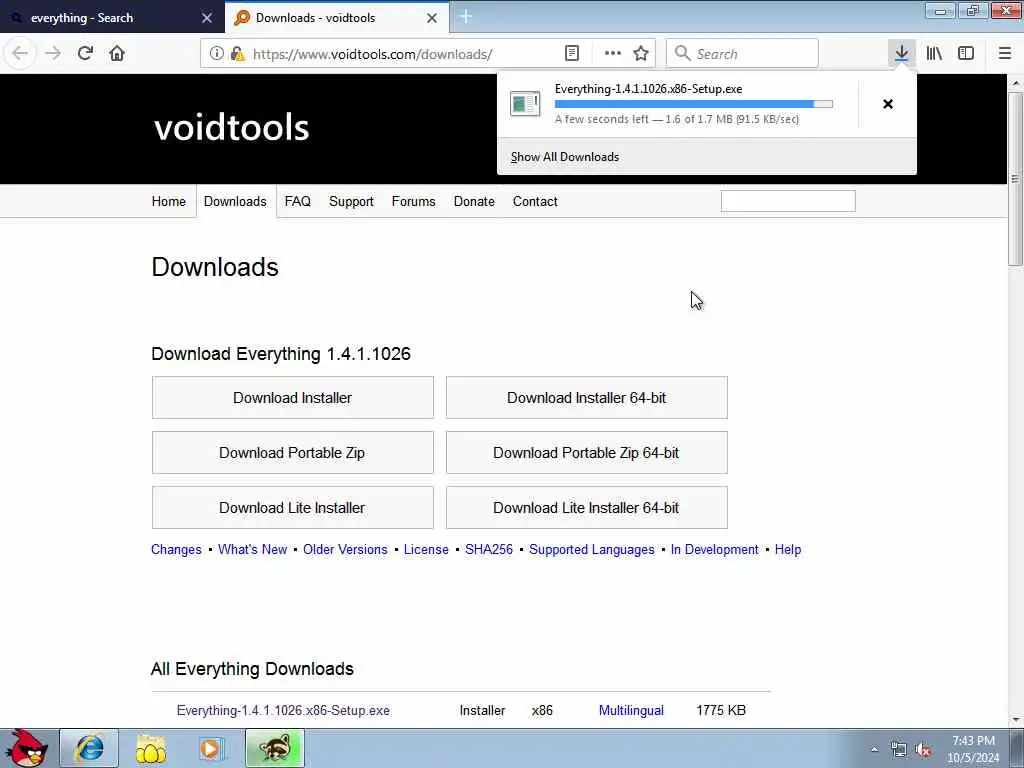
Task: Bookmark this page with the star icon
Action: [x=641, y=54]
